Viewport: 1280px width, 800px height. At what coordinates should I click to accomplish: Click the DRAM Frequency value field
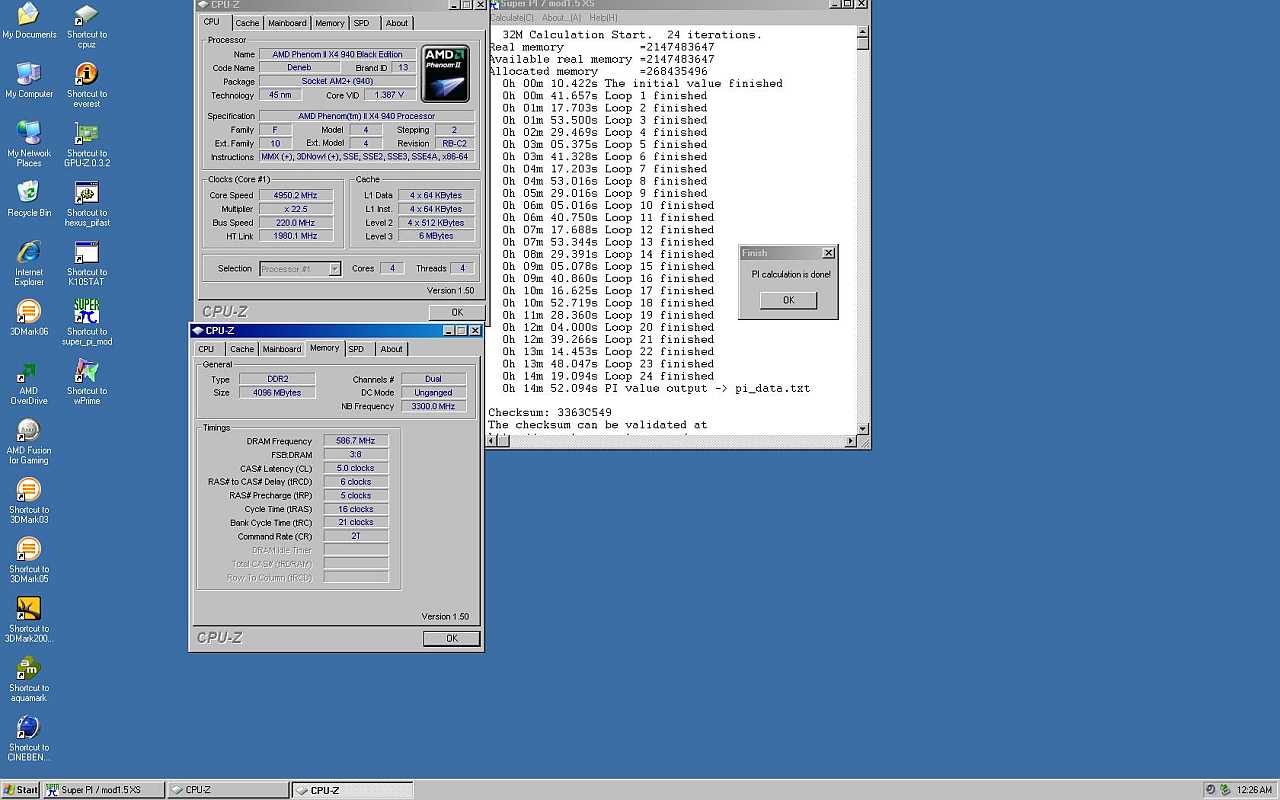pos(355,441)
